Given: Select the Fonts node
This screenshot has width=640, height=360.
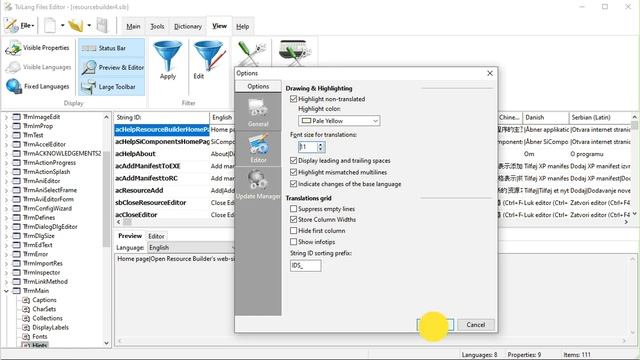Looking at the screenshot, I should pos(40,336).
